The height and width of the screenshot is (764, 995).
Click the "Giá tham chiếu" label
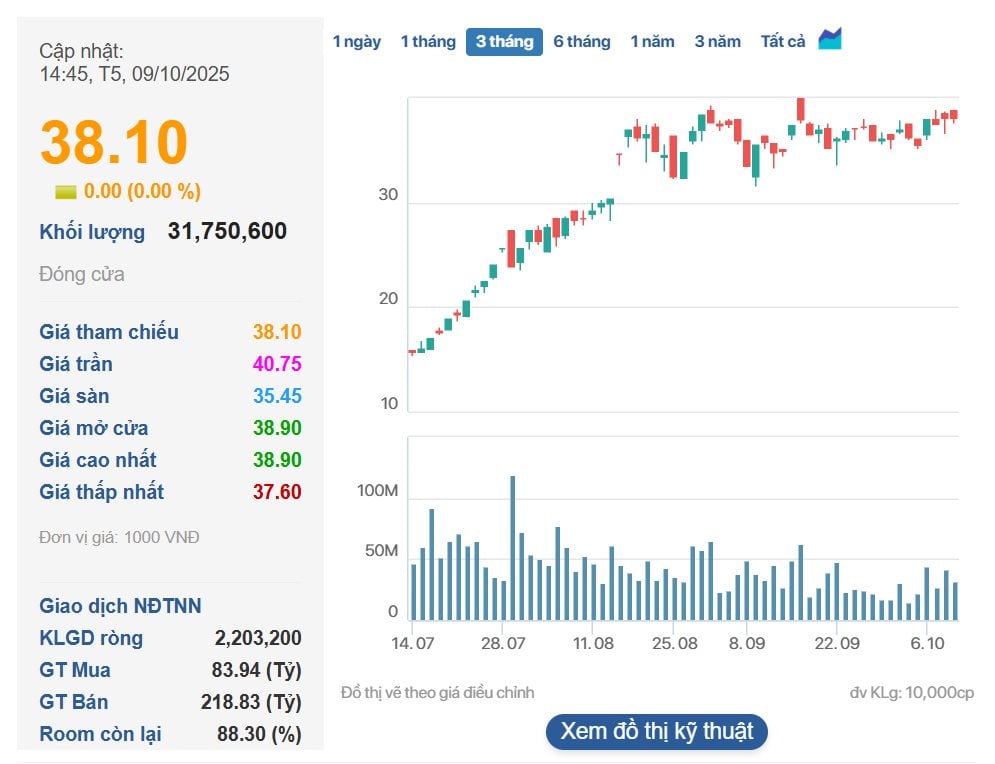click(x=109, y=332)
